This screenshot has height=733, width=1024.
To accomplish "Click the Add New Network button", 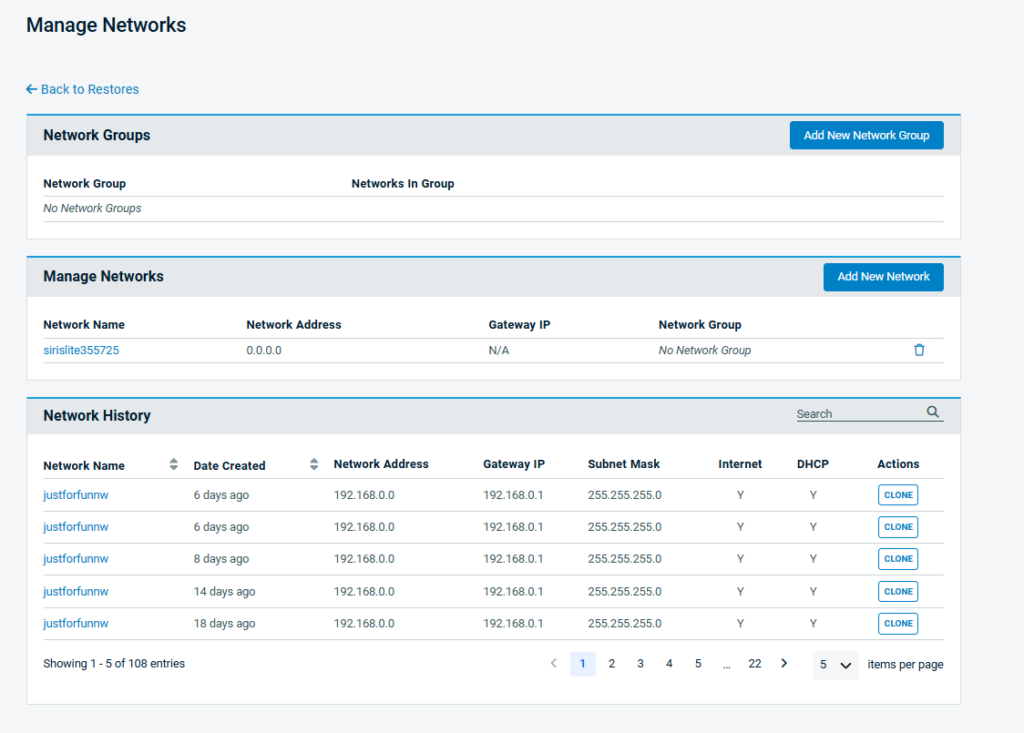I will tap(883, 277).
